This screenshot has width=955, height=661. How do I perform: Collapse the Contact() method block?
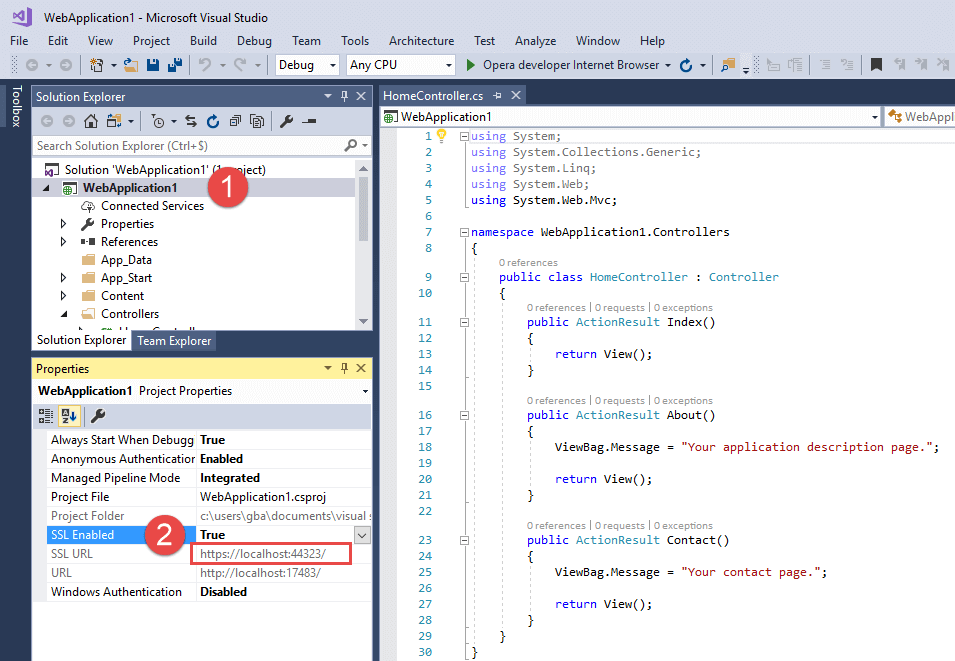pos(464,540)
